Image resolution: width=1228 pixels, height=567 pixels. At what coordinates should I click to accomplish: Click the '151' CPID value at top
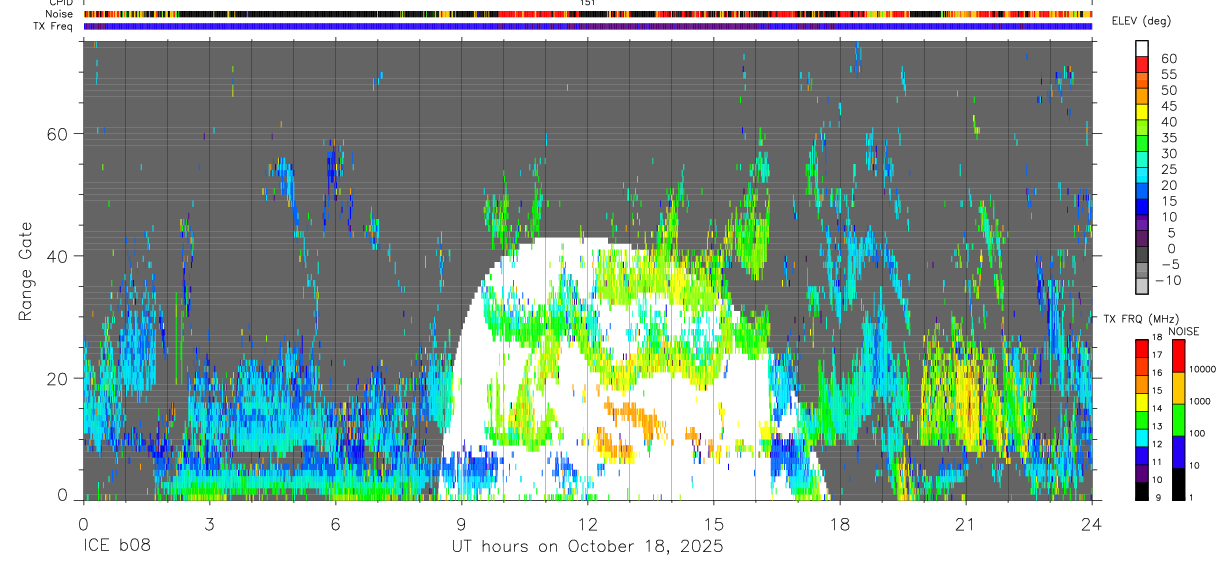pos(588,4)
